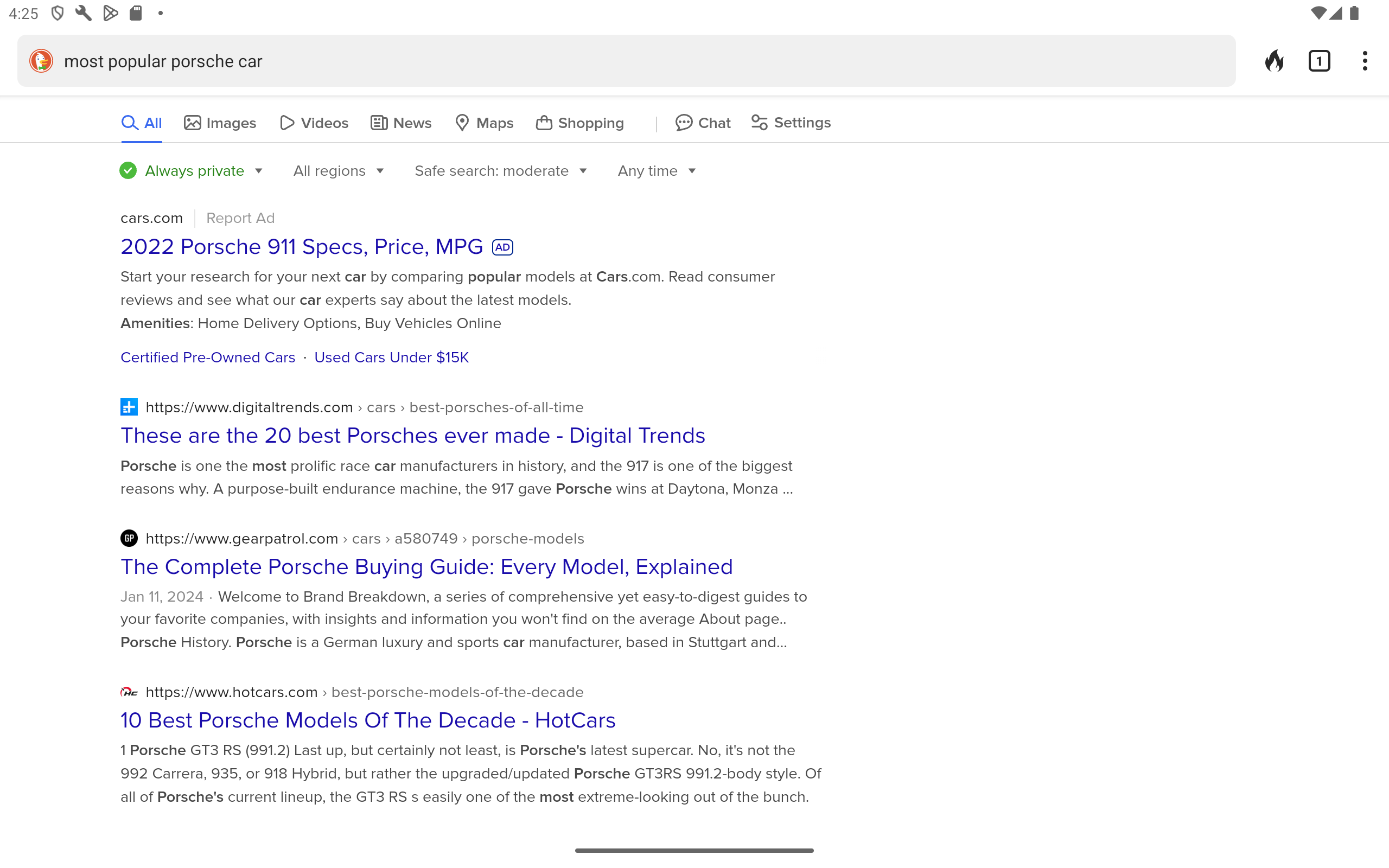Switch to the Images tab
The image size is (1389, 868).
click(220, 123)
